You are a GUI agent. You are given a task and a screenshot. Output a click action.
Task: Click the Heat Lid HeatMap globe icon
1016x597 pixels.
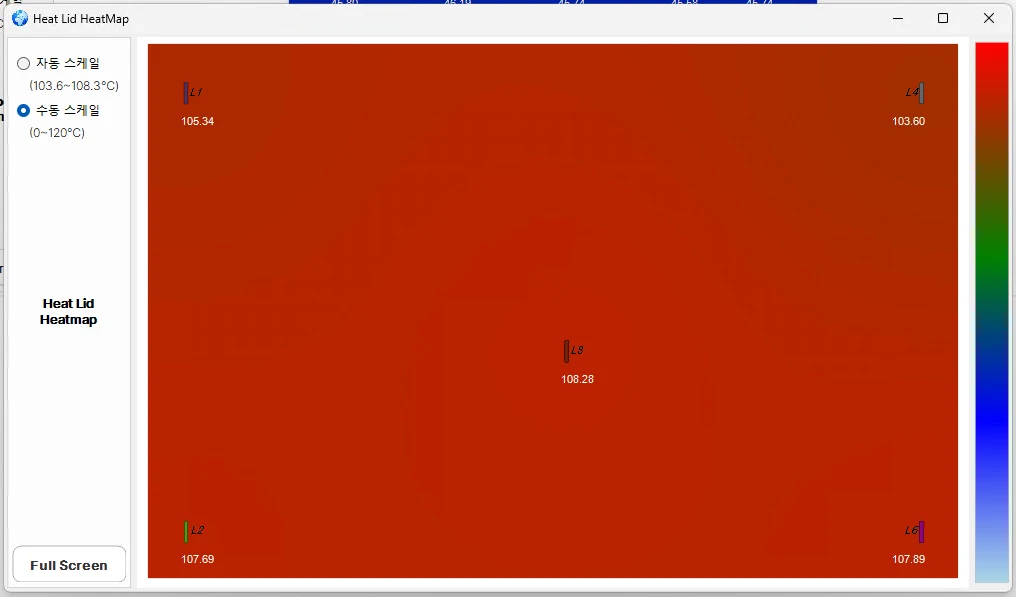coord(20,18)
